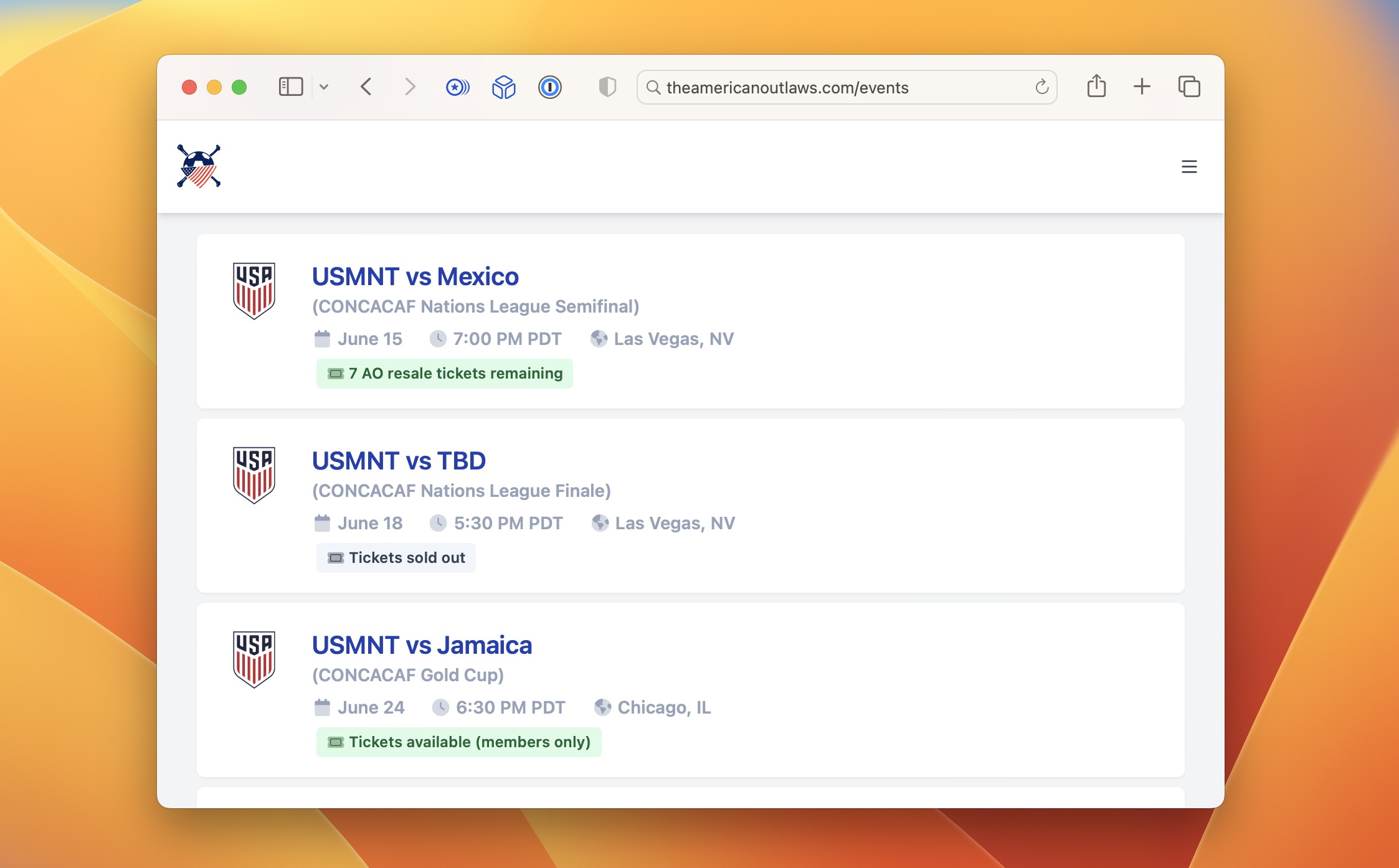Screen dimensions: 1399x868
Task: Show the tab overview
Action: pyautogui.click(x=1188, y=87)
